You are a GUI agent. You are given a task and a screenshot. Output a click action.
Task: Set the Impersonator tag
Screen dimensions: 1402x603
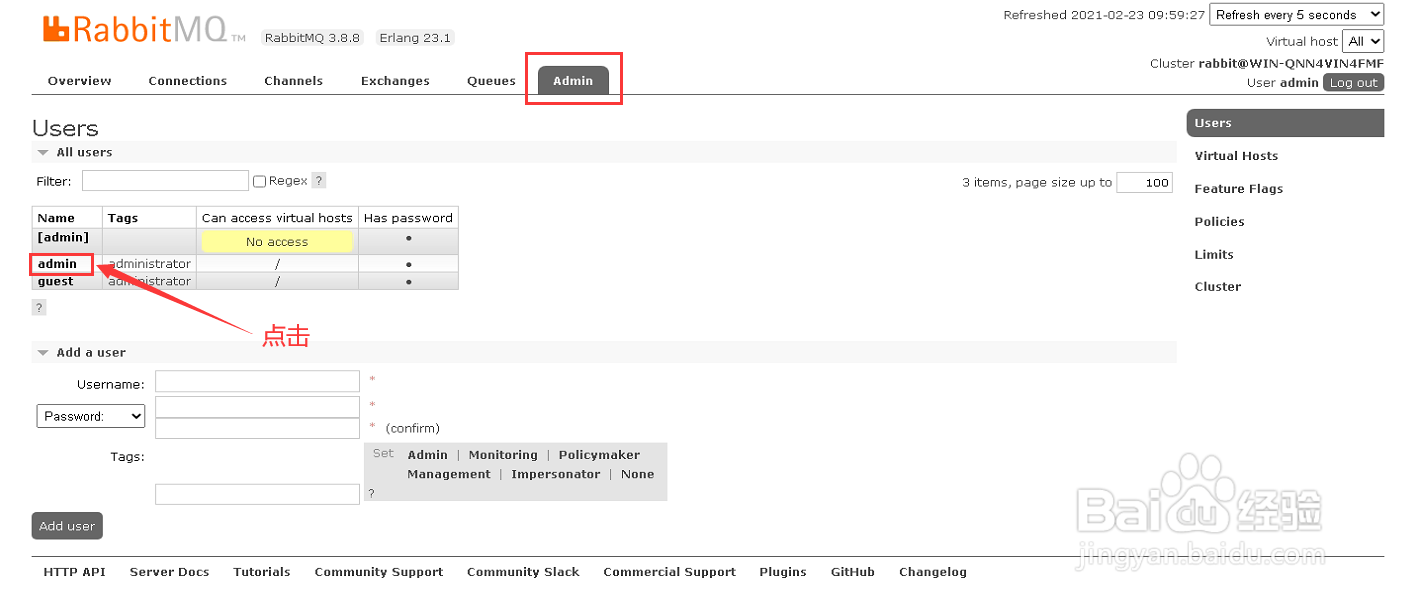[x=556, y=475]
